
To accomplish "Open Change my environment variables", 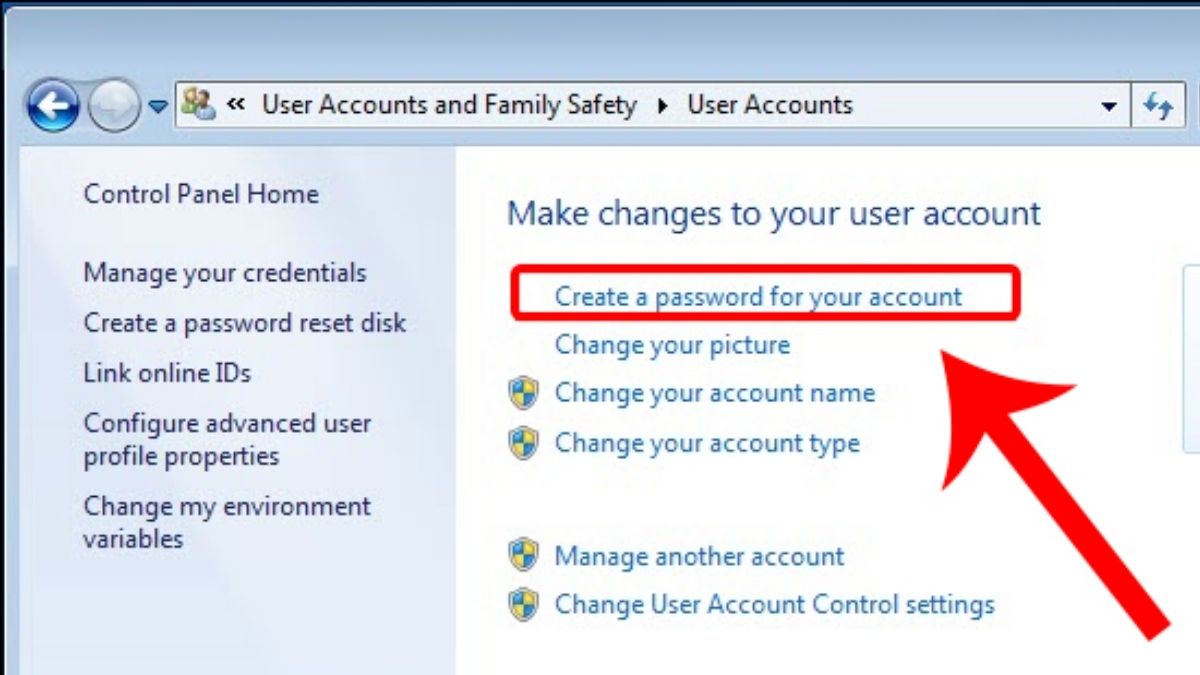I will [227, 522].
